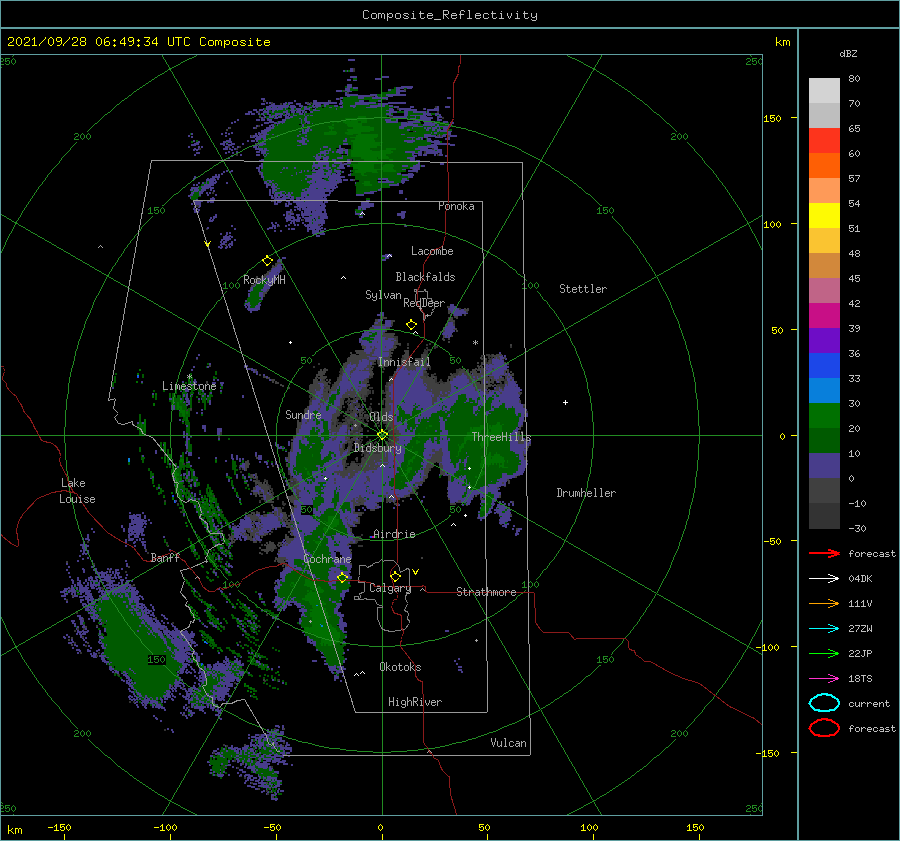
Task: Click the dBZ legend heading
Action: 848,53
